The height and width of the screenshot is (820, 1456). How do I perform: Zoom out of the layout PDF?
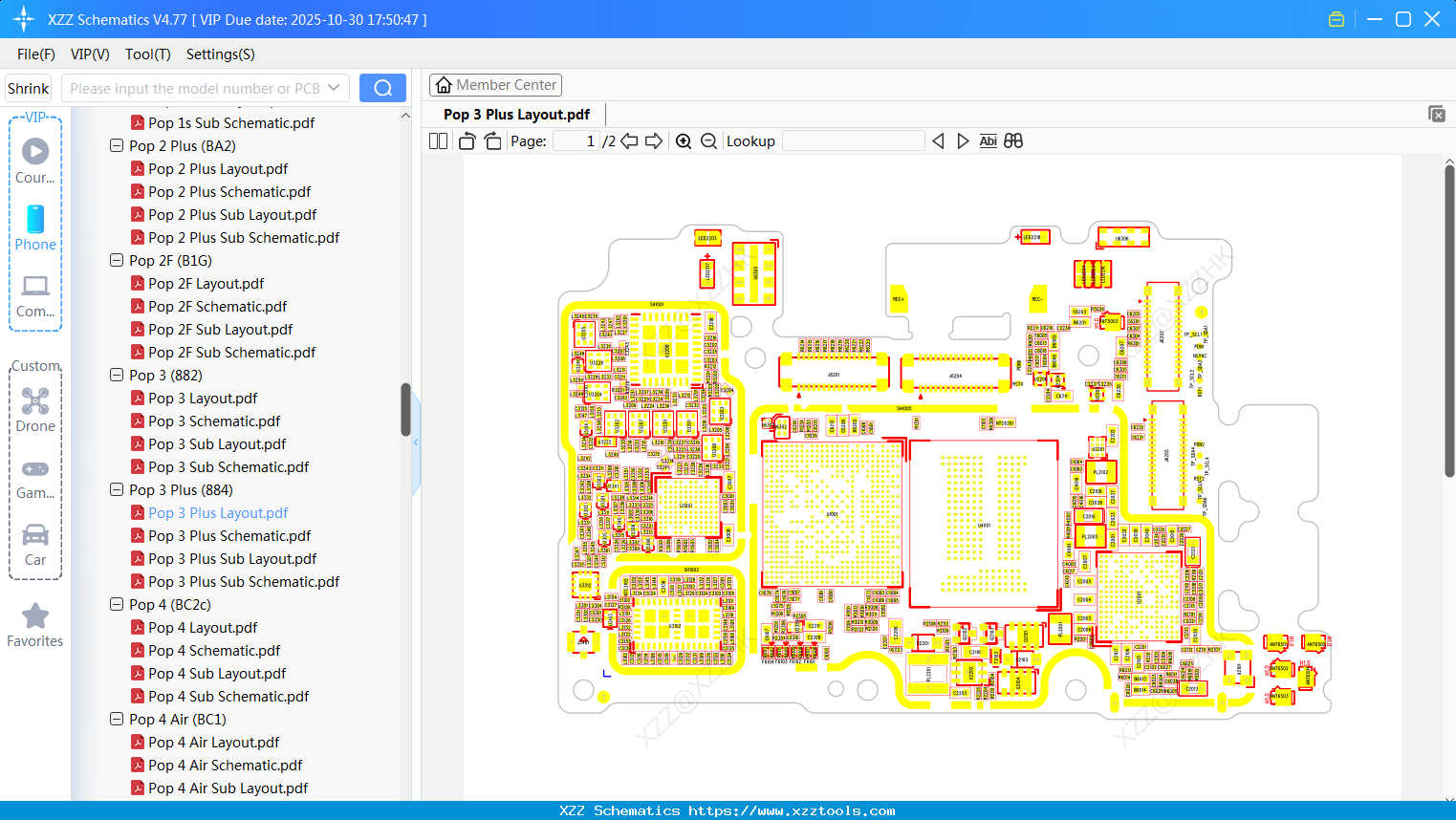click(x=708, y=140)
